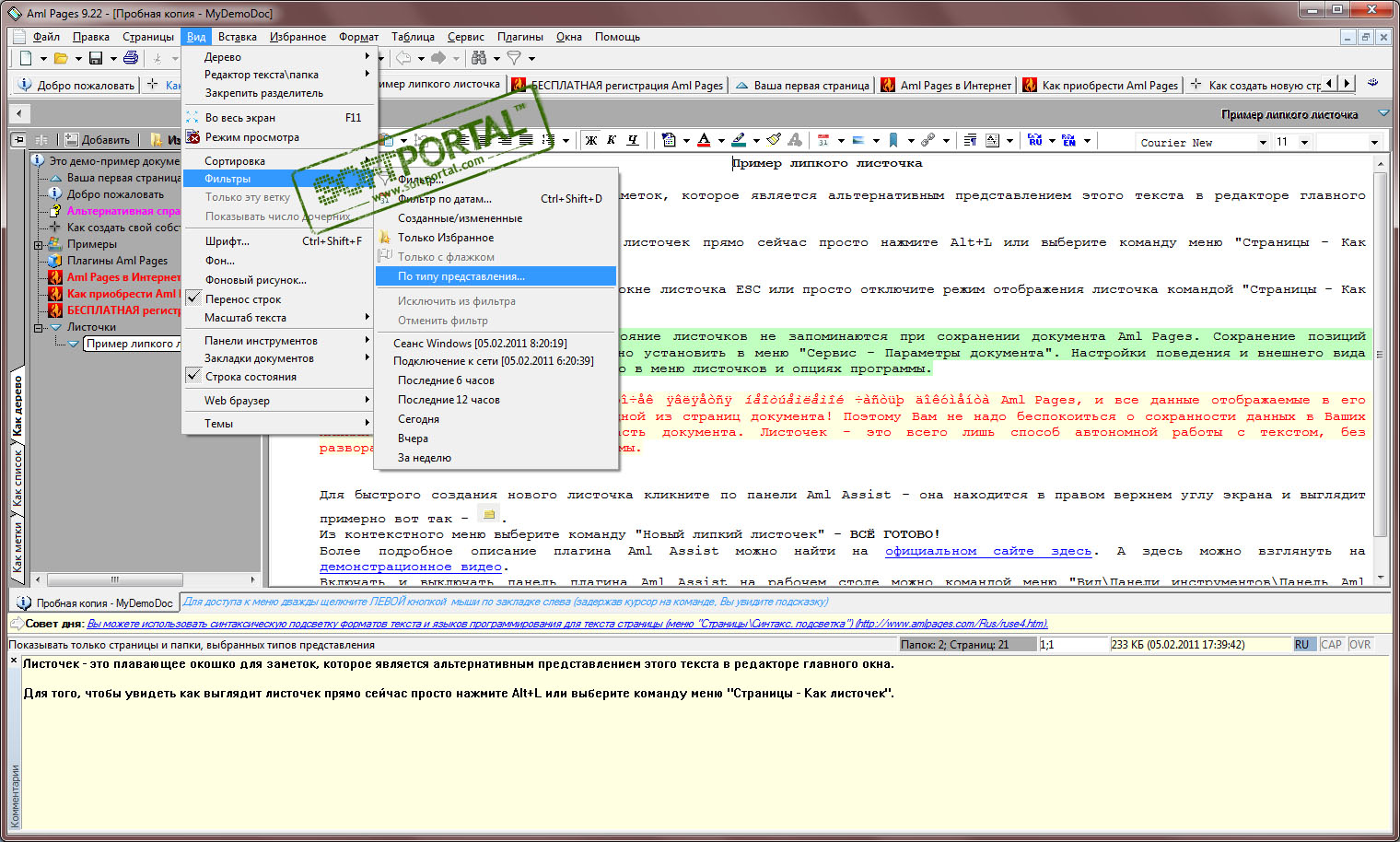
Task: Toggle the RU language indicator in the status bar
Action: click(x=1302, y=645)
